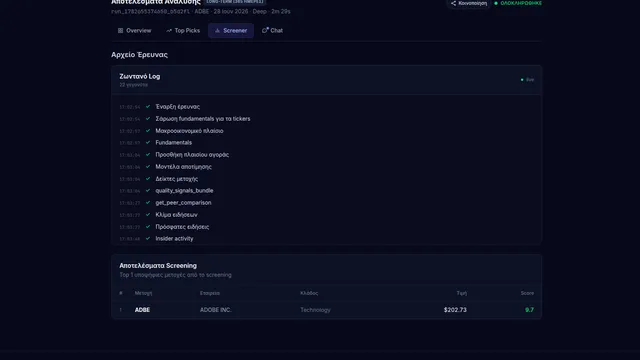Click the check icon next to Σάρωση fundamentals
640x360 pixels.
(x=148, y=119)
